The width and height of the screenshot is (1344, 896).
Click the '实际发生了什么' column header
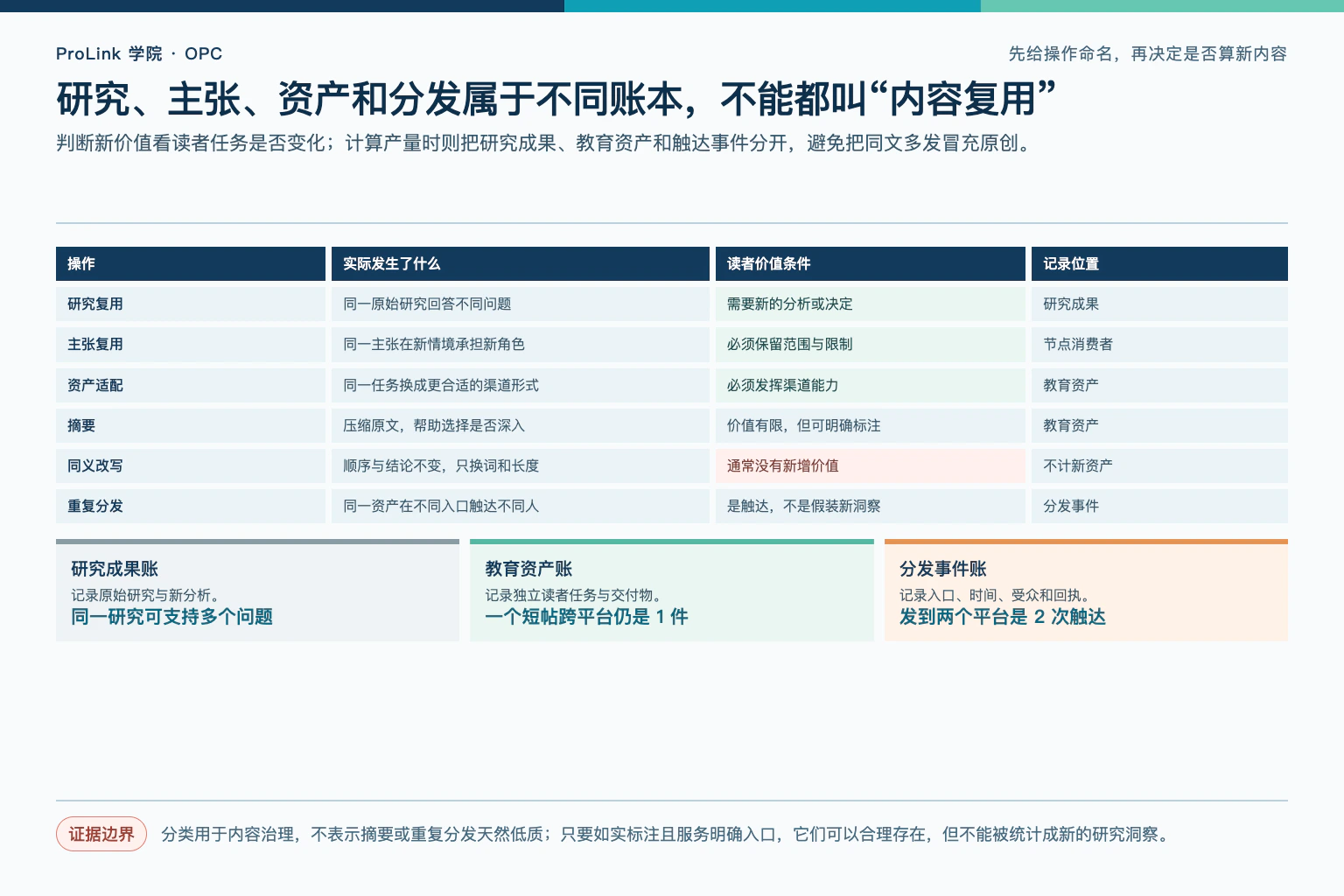tap(521, 263)
